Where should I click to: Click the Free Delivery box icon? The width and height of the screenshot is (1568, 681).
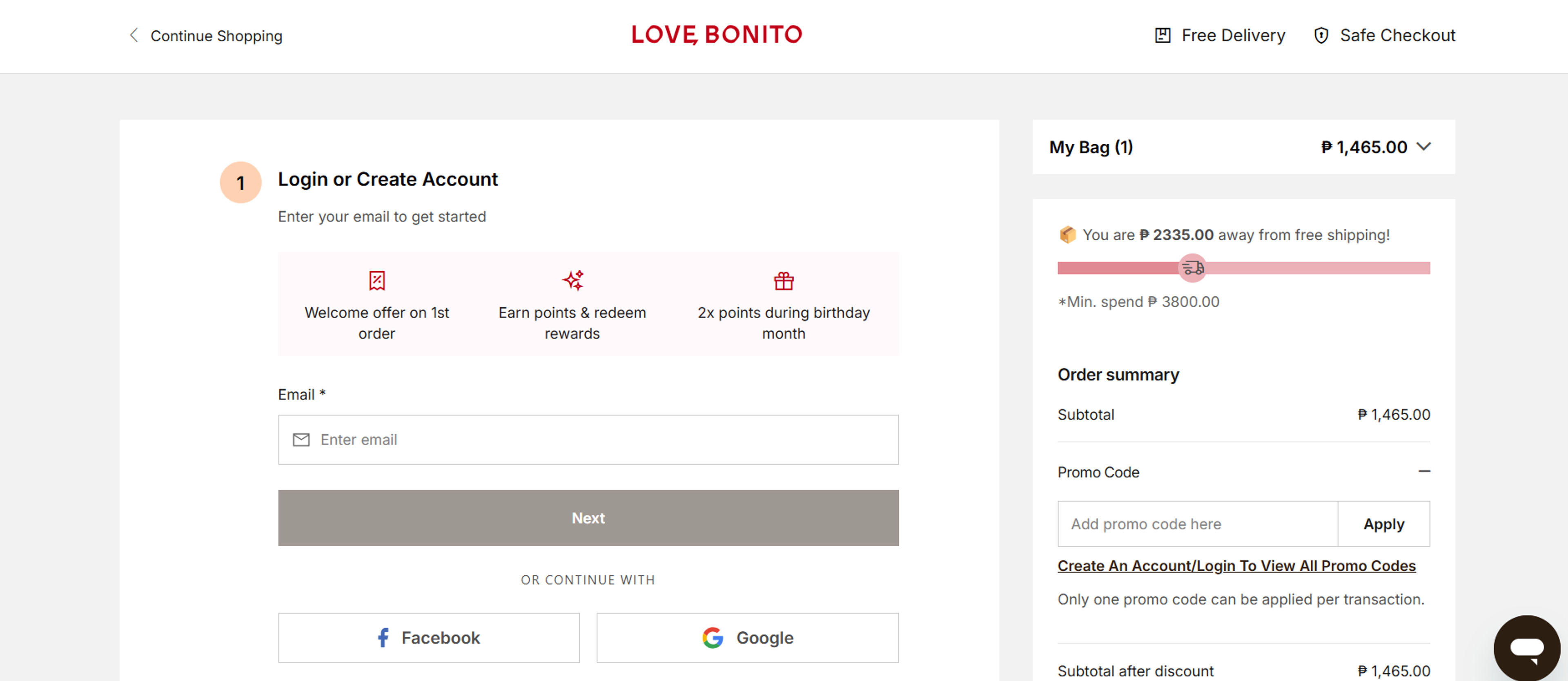click(1163, 35)
